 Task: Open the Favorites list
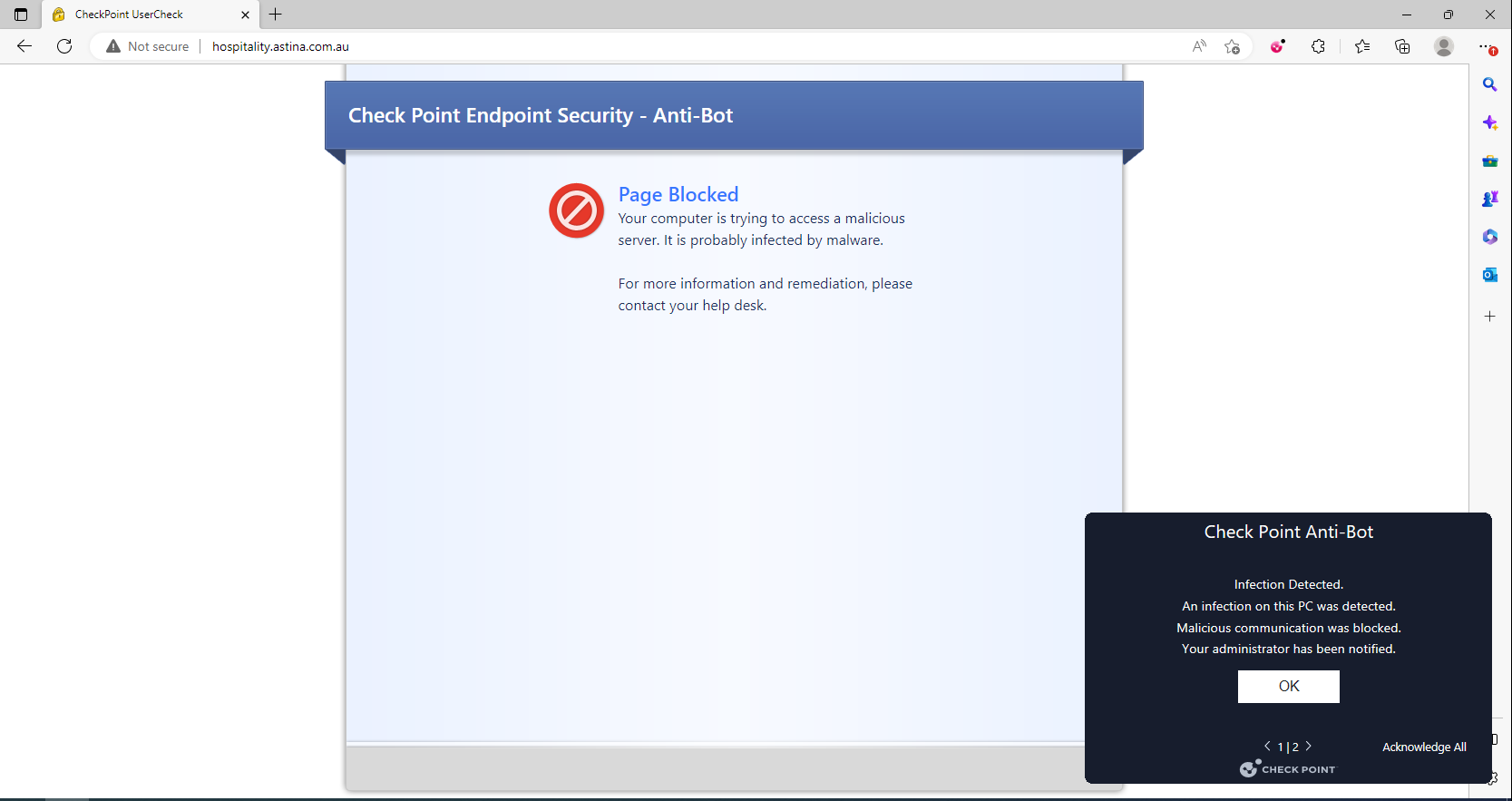pyautogui.click(x=1361, y=46)
